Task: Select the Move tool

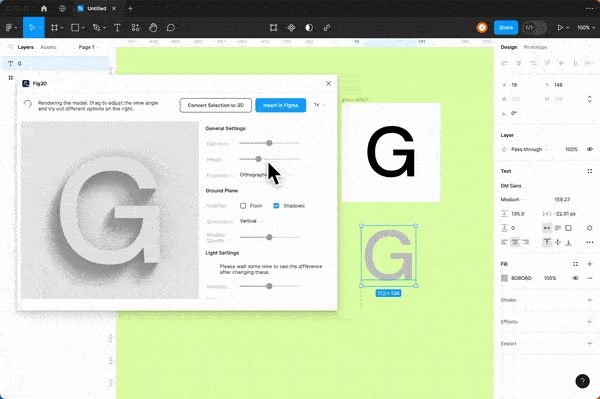Action: pos(32,28)
